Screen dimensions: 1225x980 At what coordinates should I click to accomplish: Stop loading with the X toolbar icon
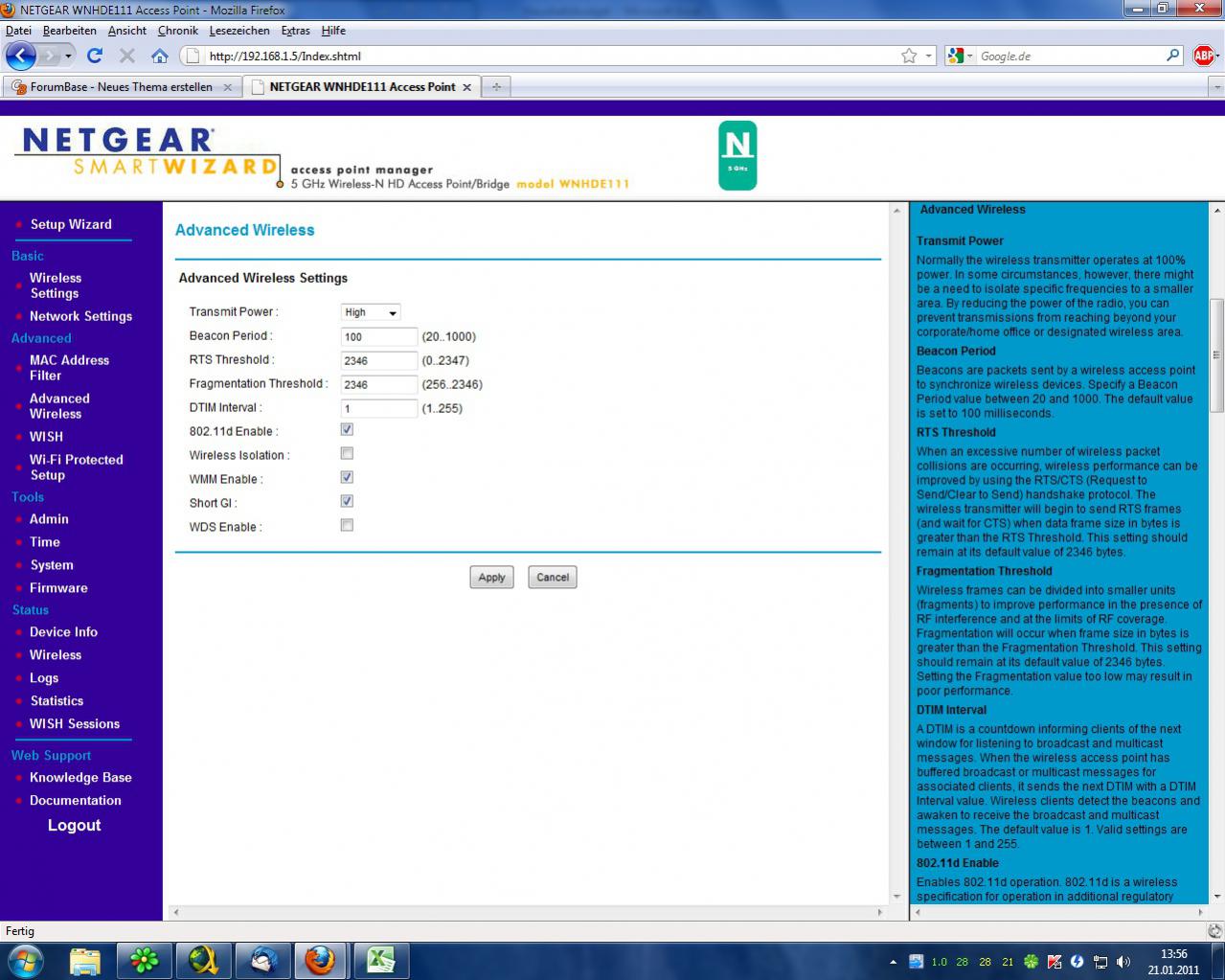126,56
